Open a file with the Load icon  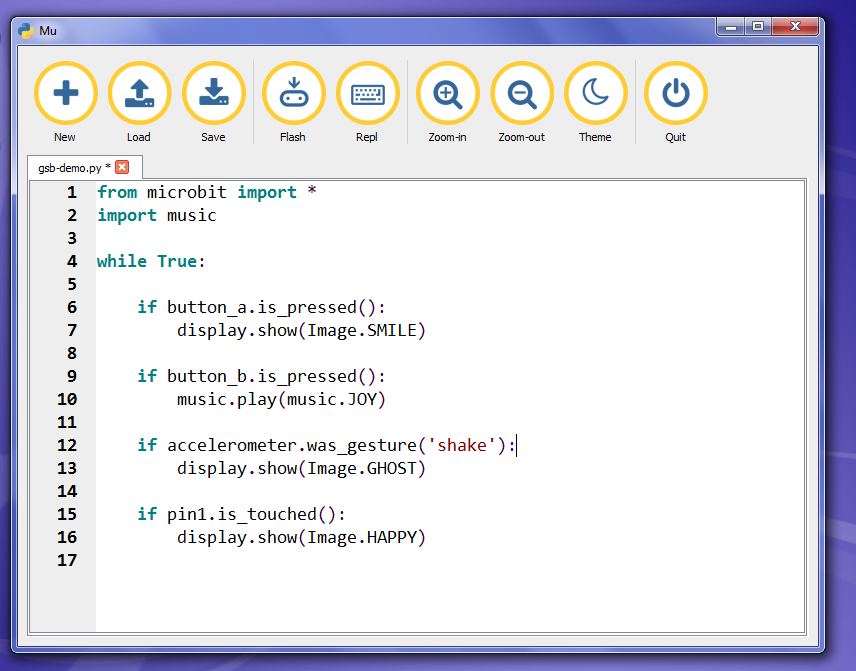pyautogui.click(x=139, y=94)
